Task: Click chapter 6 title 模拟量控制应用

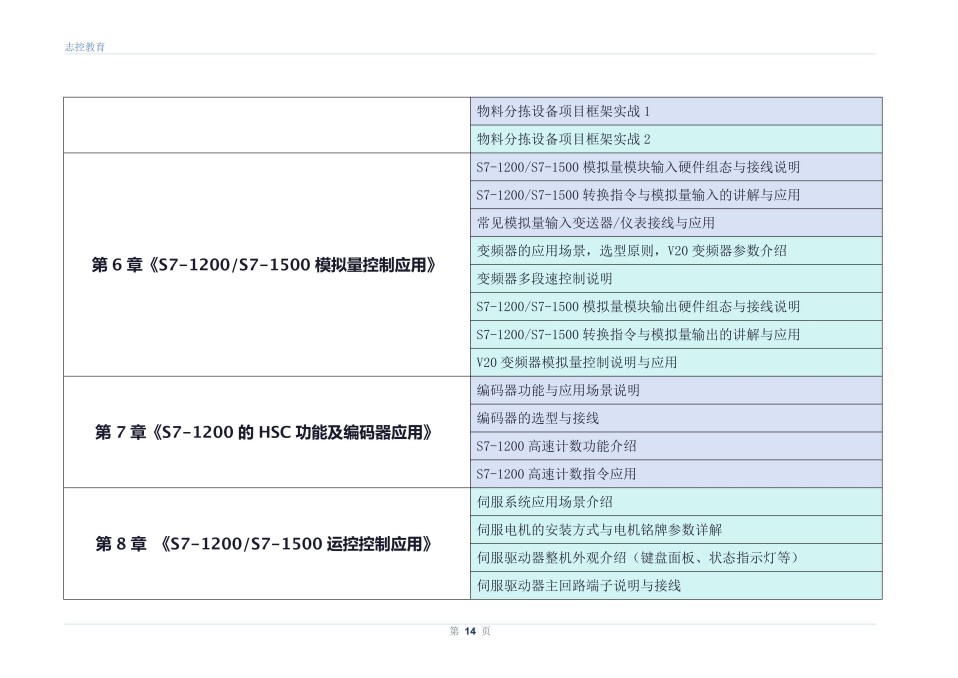Action: (x=264, y=265)
